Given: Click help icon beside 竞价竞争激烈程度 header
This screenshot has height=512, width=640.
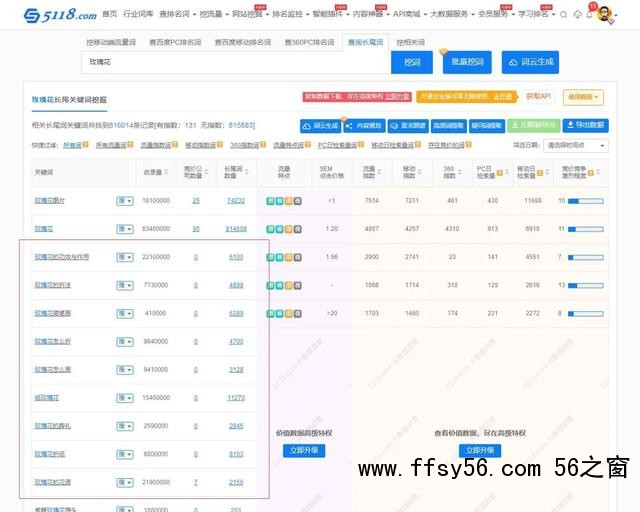Looking at the screenshot, I should (x=591, y=173).
